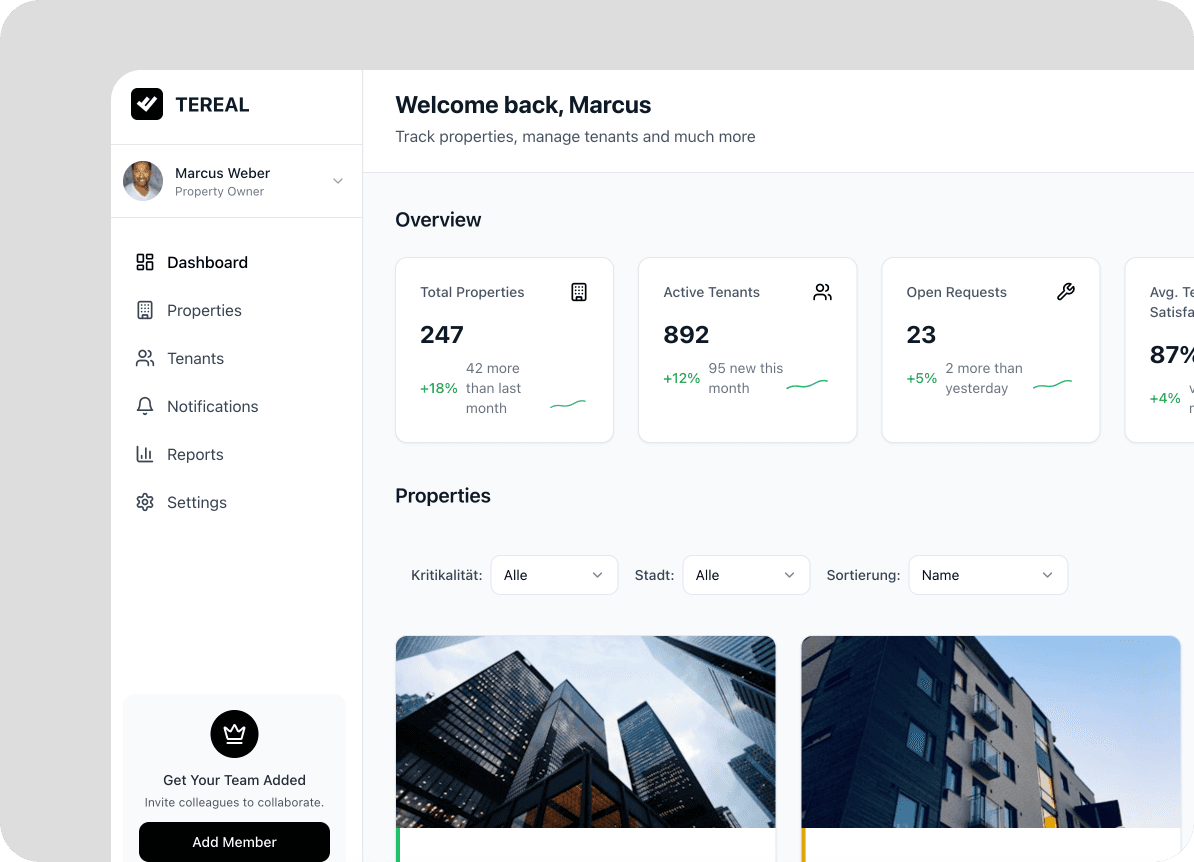Click the wrench icon on Open Requests card
The height and width of the screenshot is (862, 1194).
click(1065, 292)
